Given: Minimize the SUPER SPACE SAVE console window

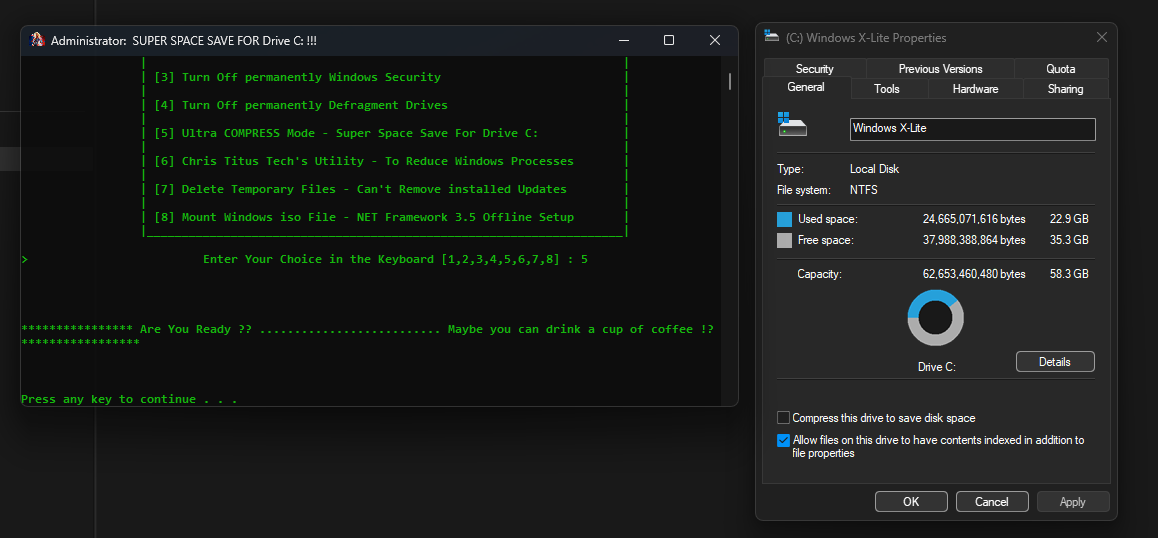Looking at the screenshot, I should pyautogui.click(x=624, y=40).
